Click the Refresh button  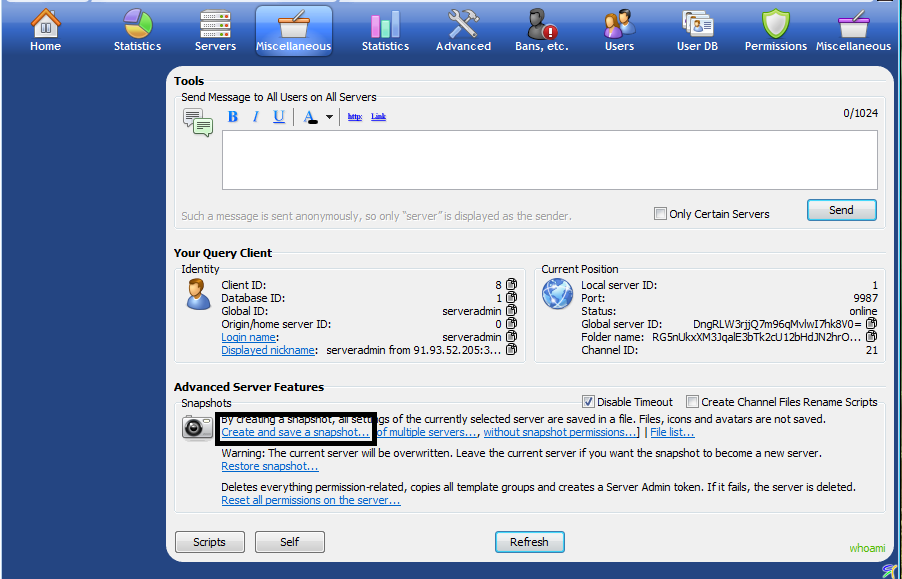530,542
